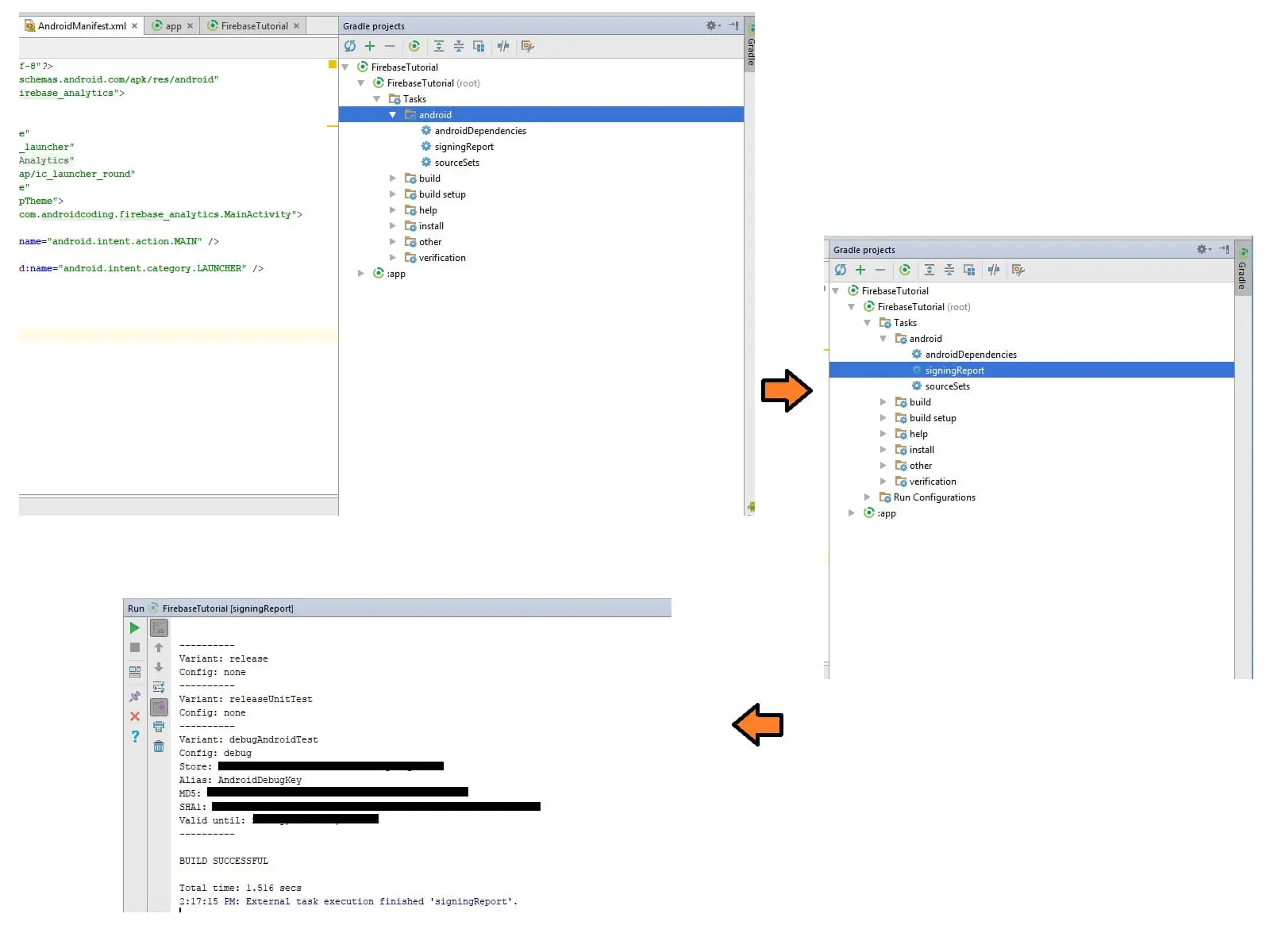Go up the stack trace arrow
The height and width of the screenshot is (952, 1270).
159,647
